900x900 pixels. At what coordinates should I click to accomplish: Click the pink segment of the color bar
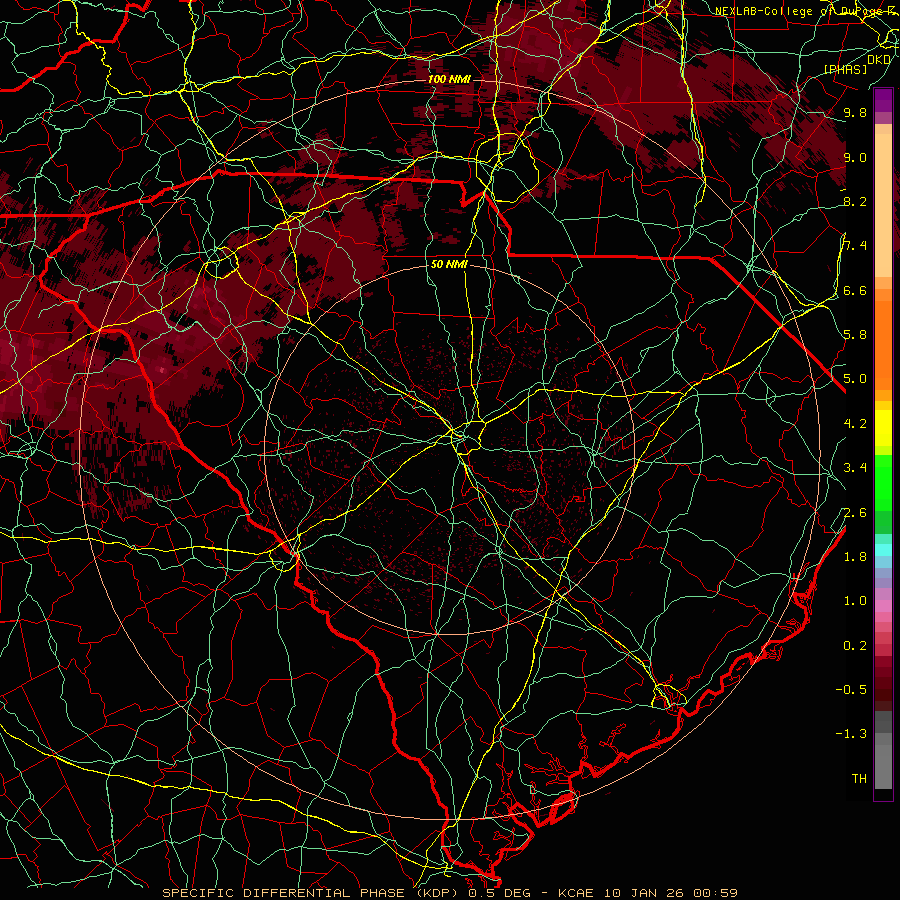[x=883, y=605]
